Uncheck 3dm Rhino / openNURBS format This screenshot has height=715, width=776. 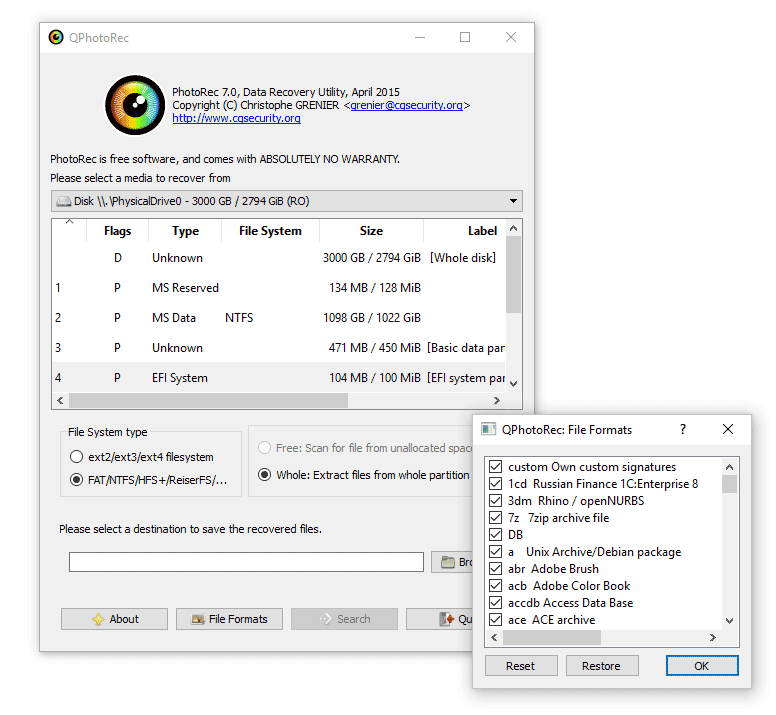495,501
